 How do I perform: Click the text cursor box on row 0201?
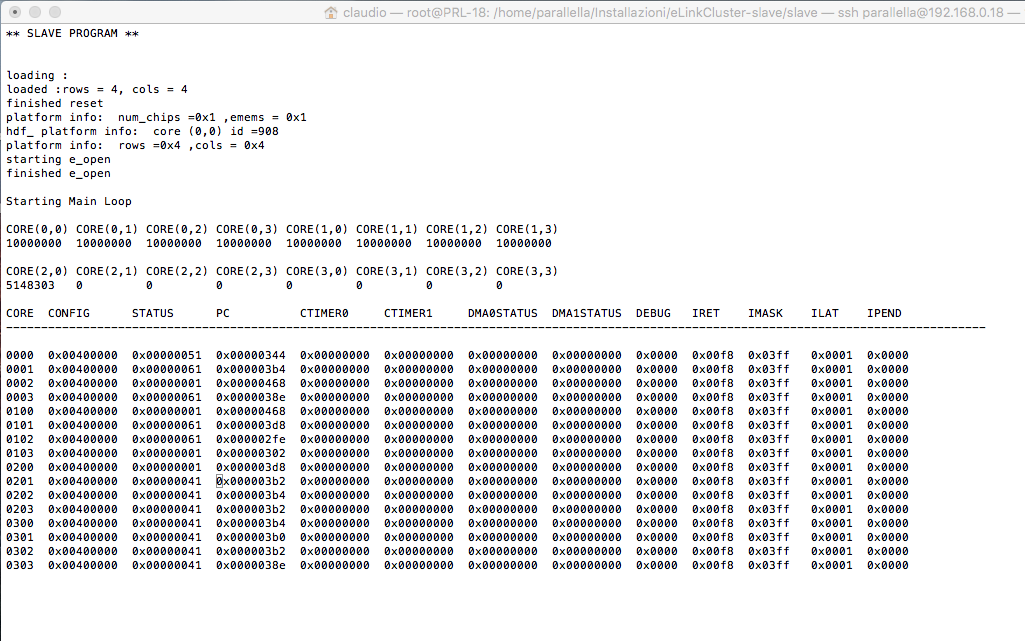pyautogui.click(x=219, y=481)
